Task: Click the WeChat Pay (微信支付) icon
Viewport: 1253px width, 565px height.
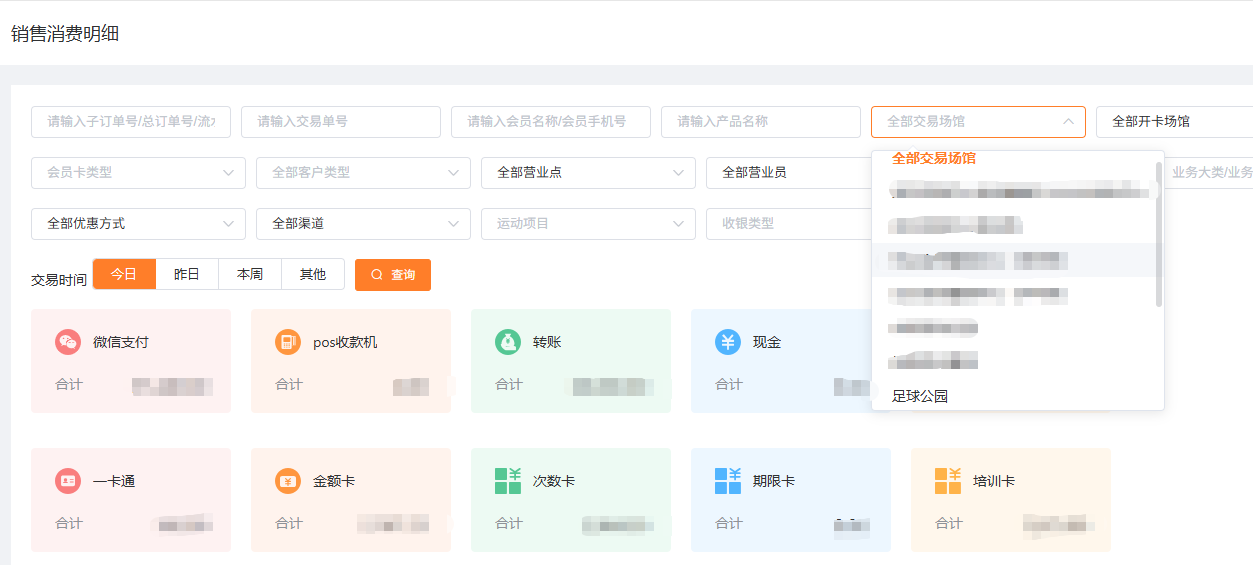Action: point(68,342)
